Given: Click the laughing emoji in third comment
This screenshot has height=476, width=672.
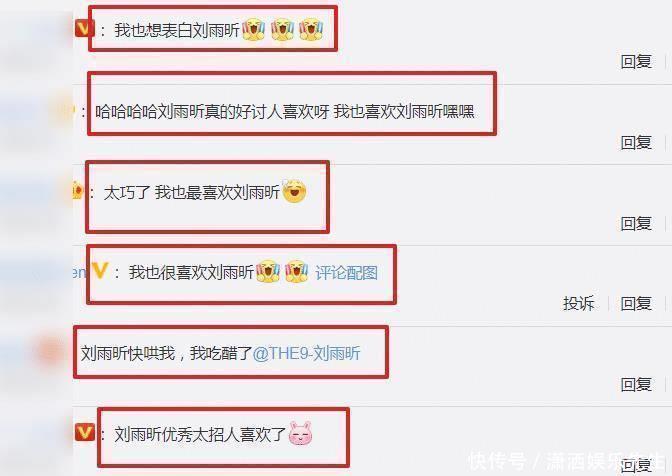Looking at the screenshot, I should pyautogui.click(x=294, y=191).
